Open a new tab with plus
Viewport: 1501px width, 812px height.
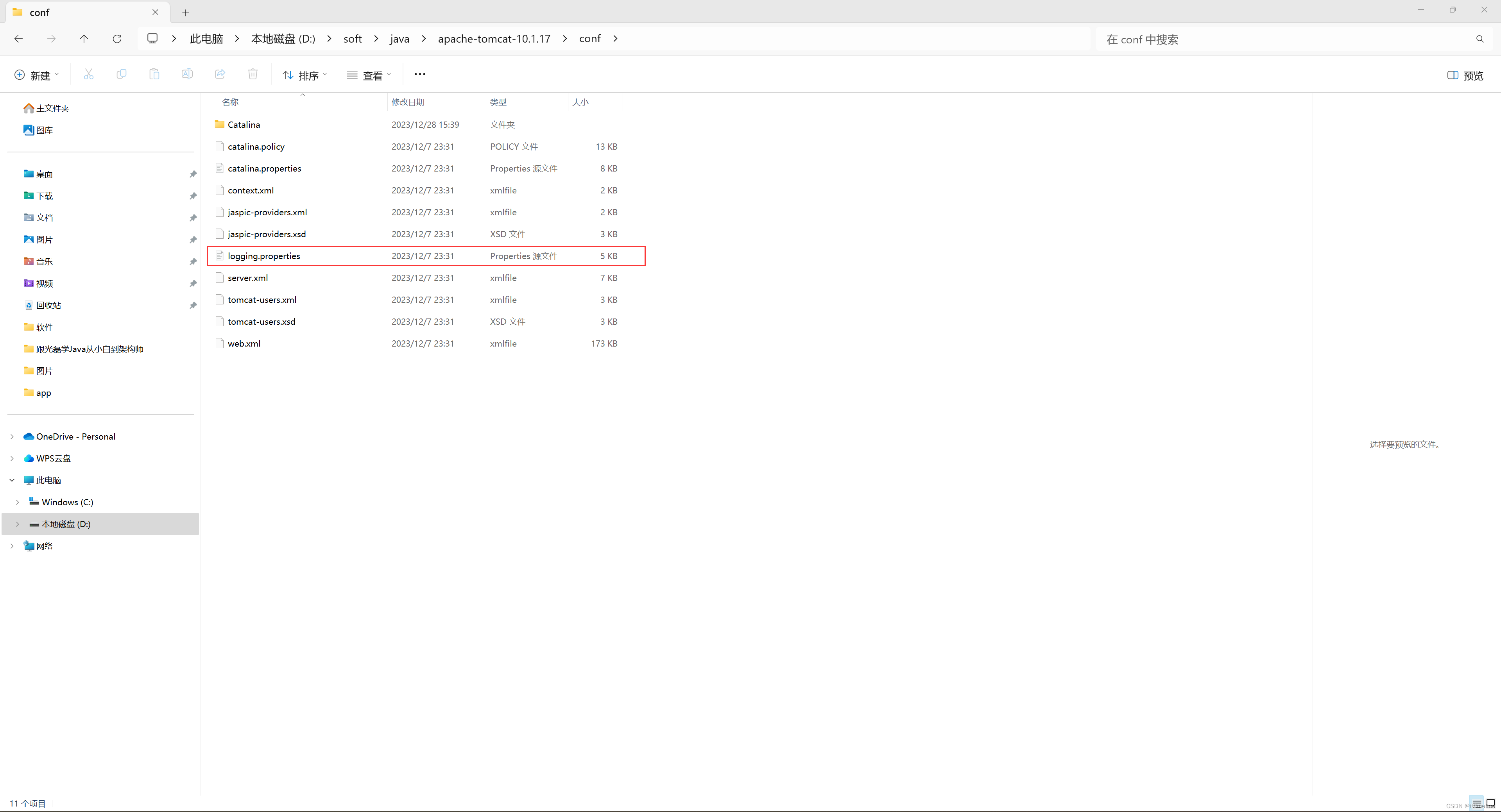[x=185, y=12]
